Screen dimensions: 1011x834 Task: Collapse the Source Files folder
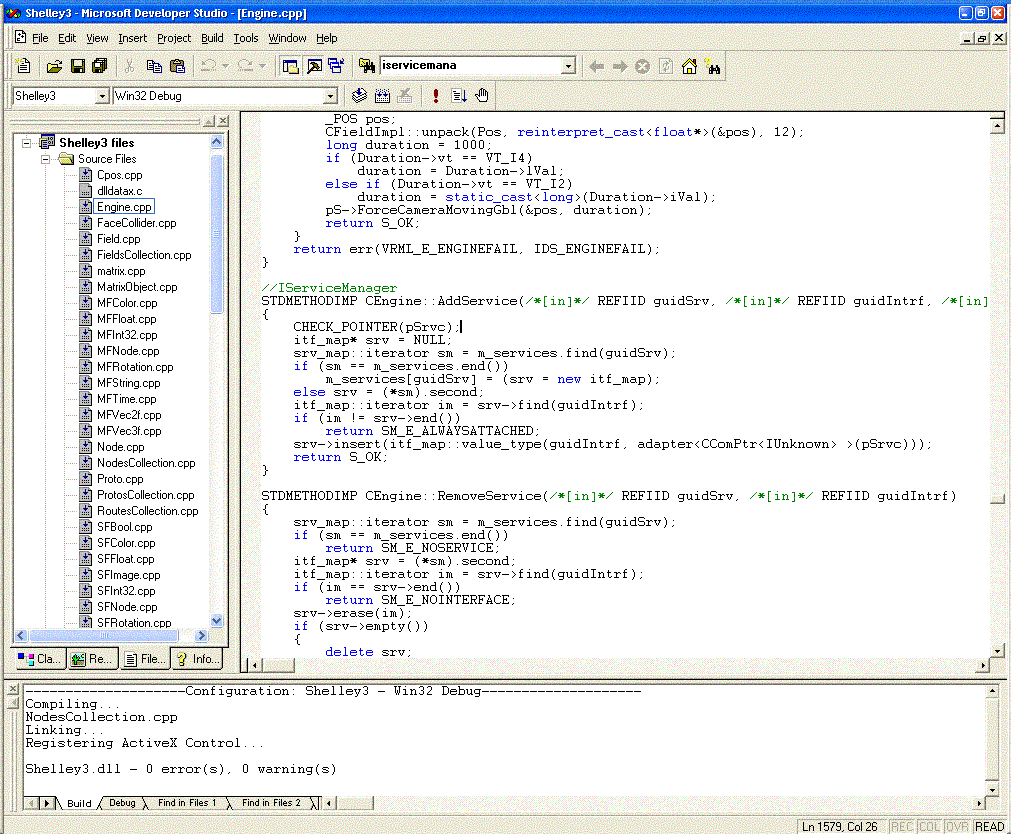tap(45, 159)
